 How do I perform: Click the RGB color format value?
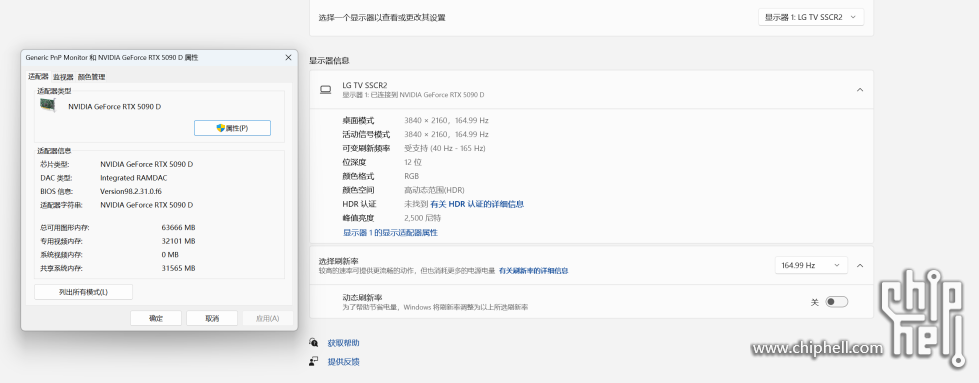[x=411, y=176]
